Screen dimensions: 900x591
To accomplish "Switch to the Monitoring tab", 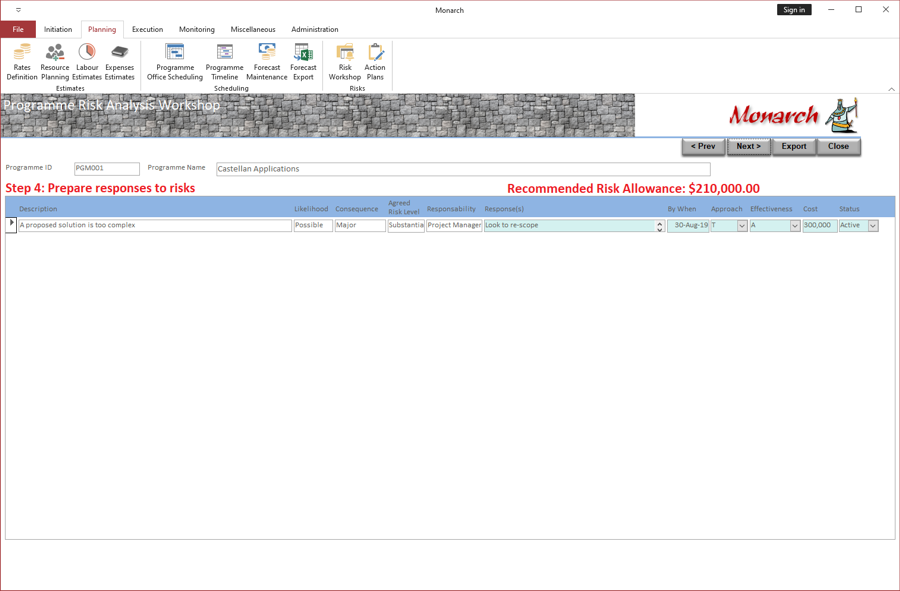I will pyautogui.click(x=197, y=29).
